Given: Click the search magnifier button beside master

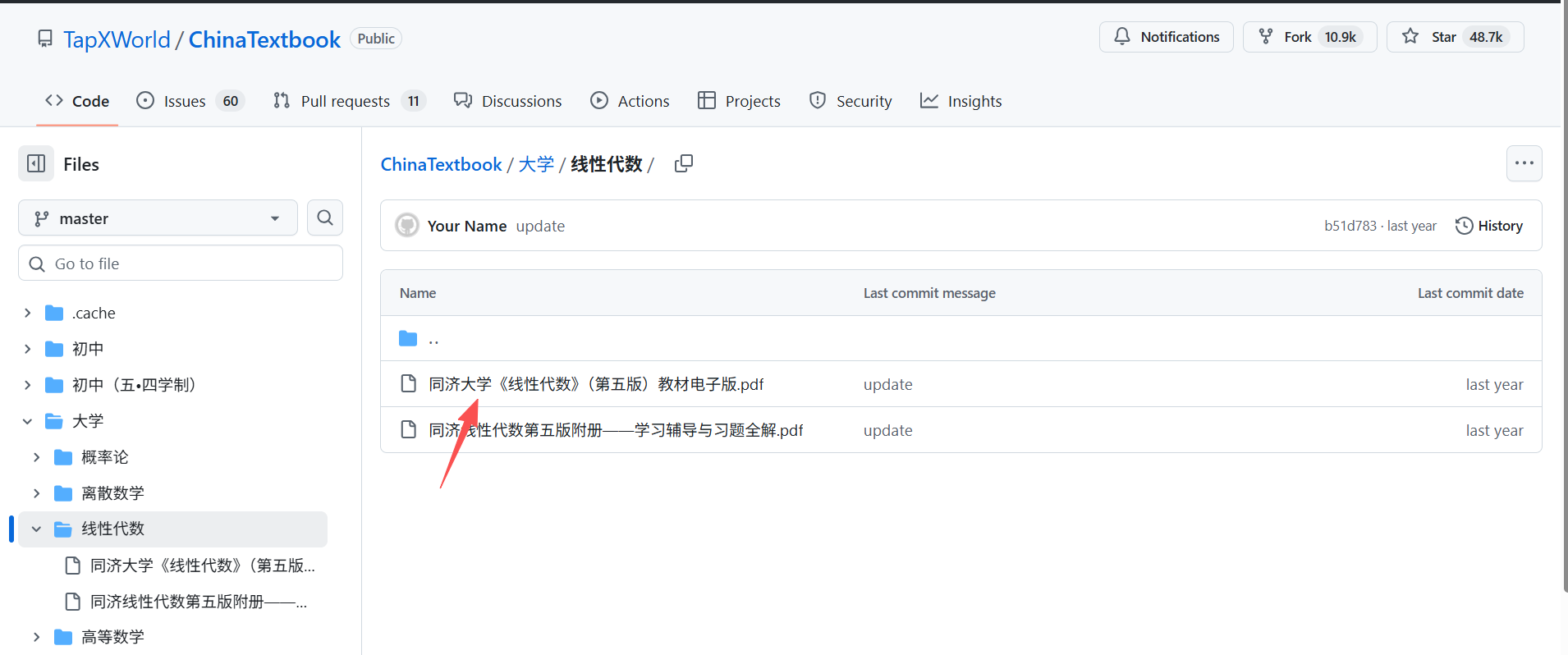Looking at the screenshot, I should tap(325, 218).
